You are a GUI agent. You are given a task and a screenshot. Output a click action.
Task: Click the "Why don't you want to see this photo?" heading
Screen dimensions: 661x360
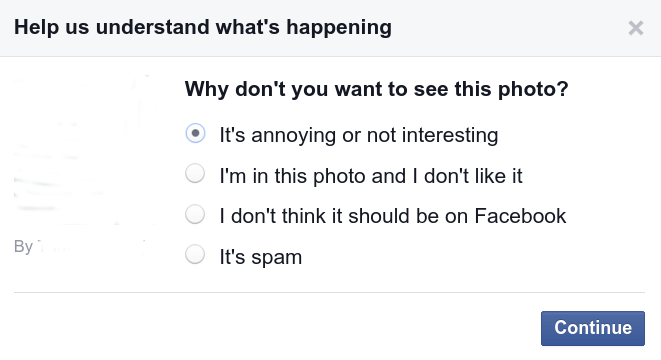(376, 89)
